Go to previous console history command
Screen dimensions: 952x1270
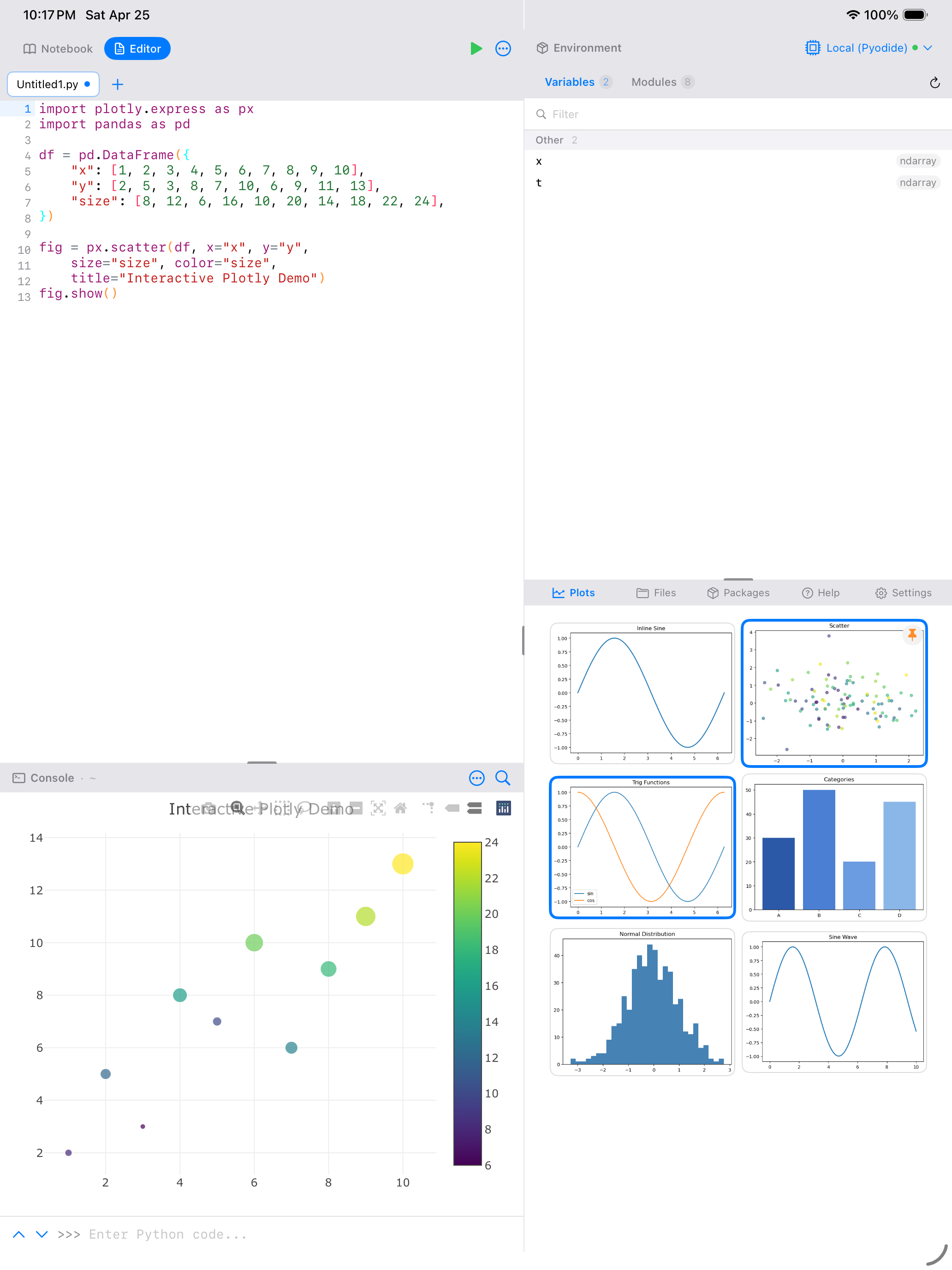(x=18, y=1234)
